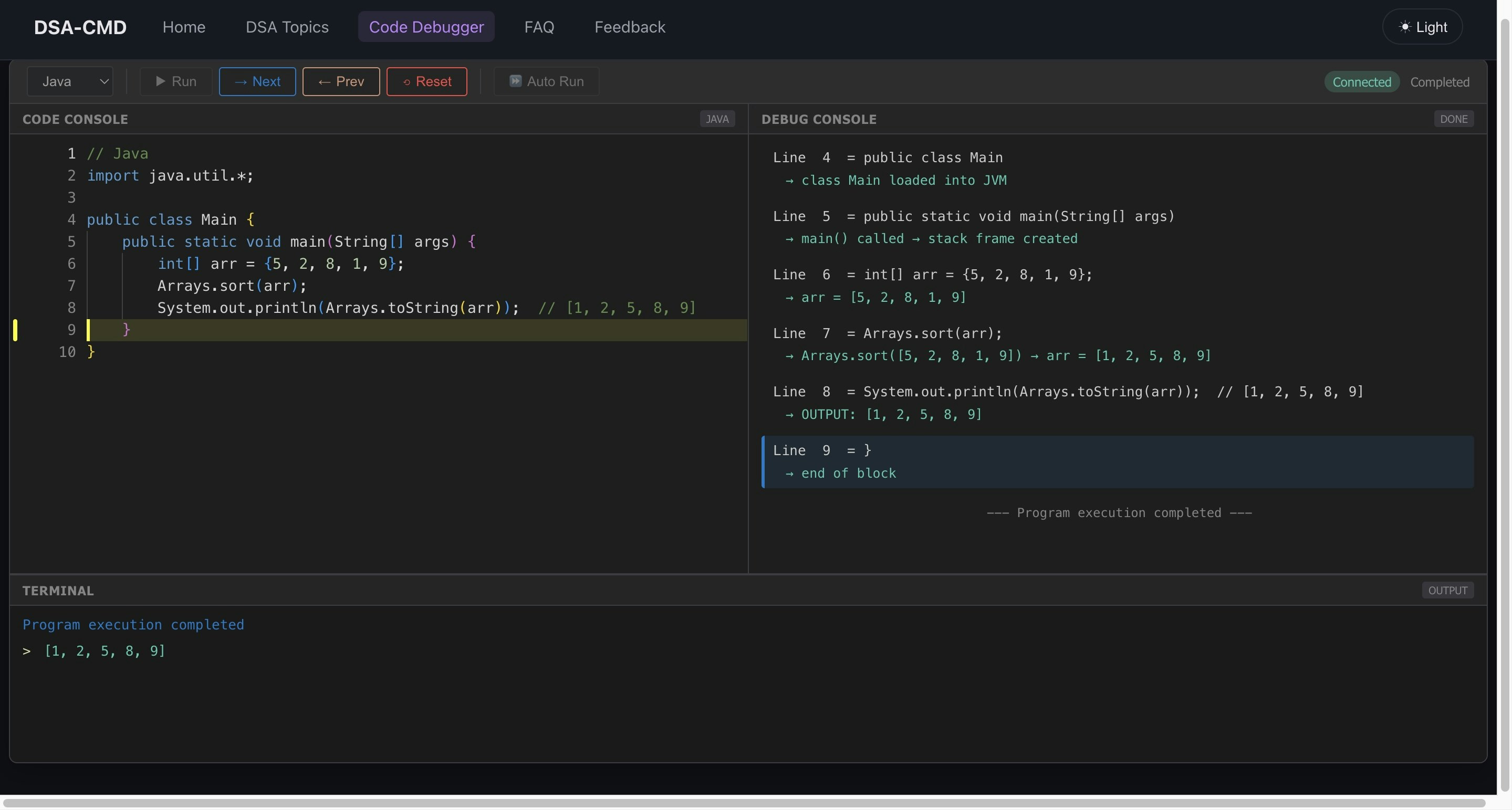Click the System.out.println code line 8

pyautogui.click(x=426, y=308)
